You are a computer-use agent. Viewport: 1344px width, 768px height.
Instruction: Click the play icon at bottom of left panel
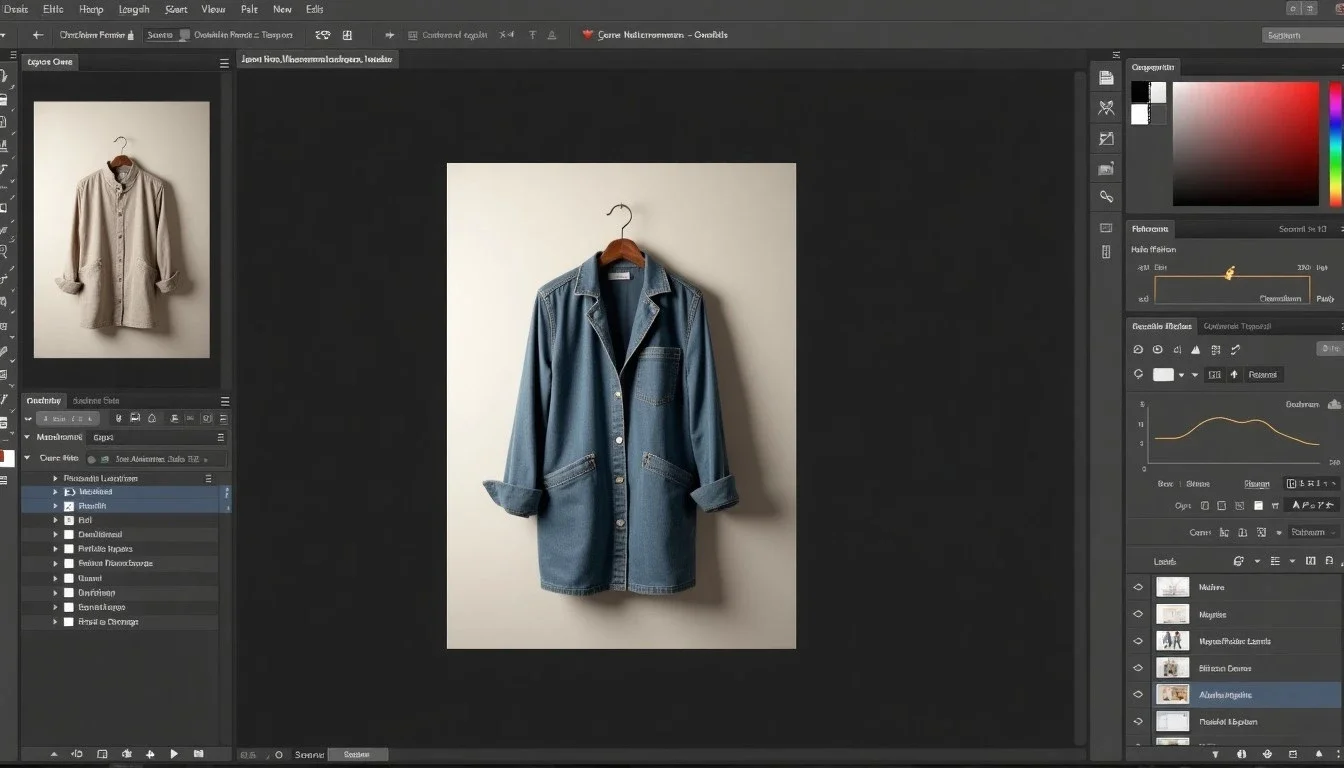tap(174, 754)
